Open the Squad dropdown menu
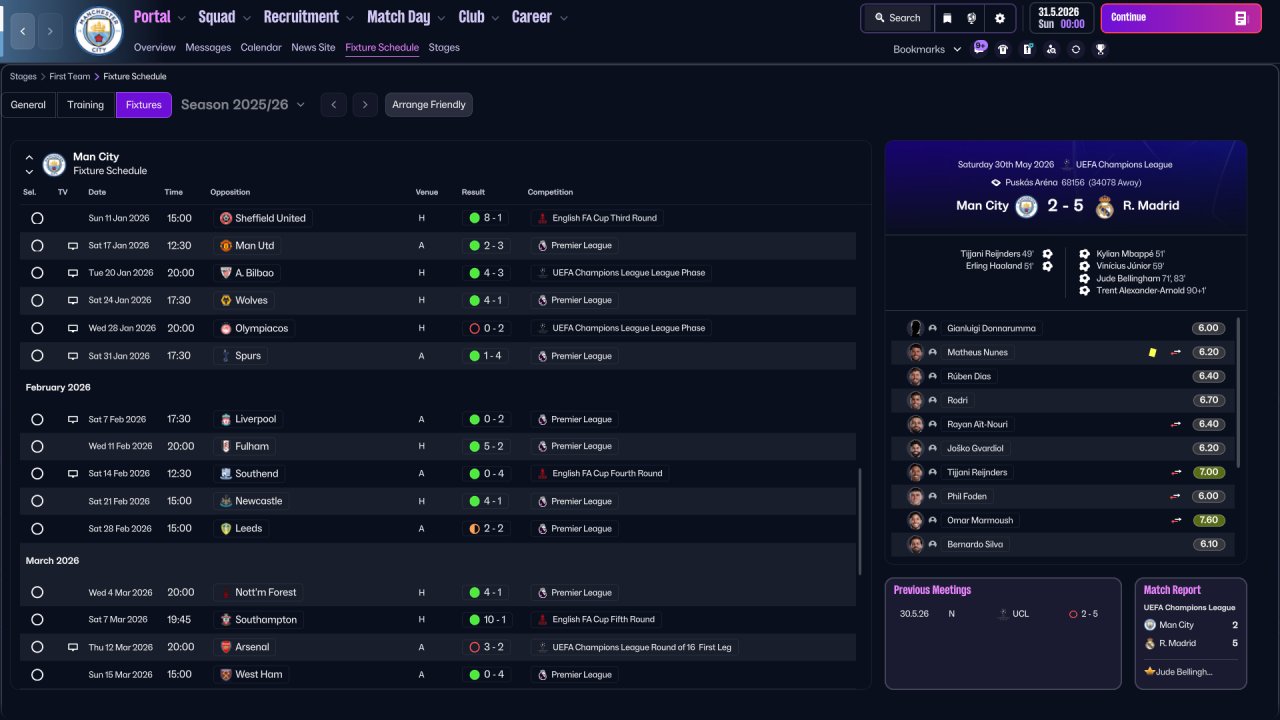 coord(224,17)
